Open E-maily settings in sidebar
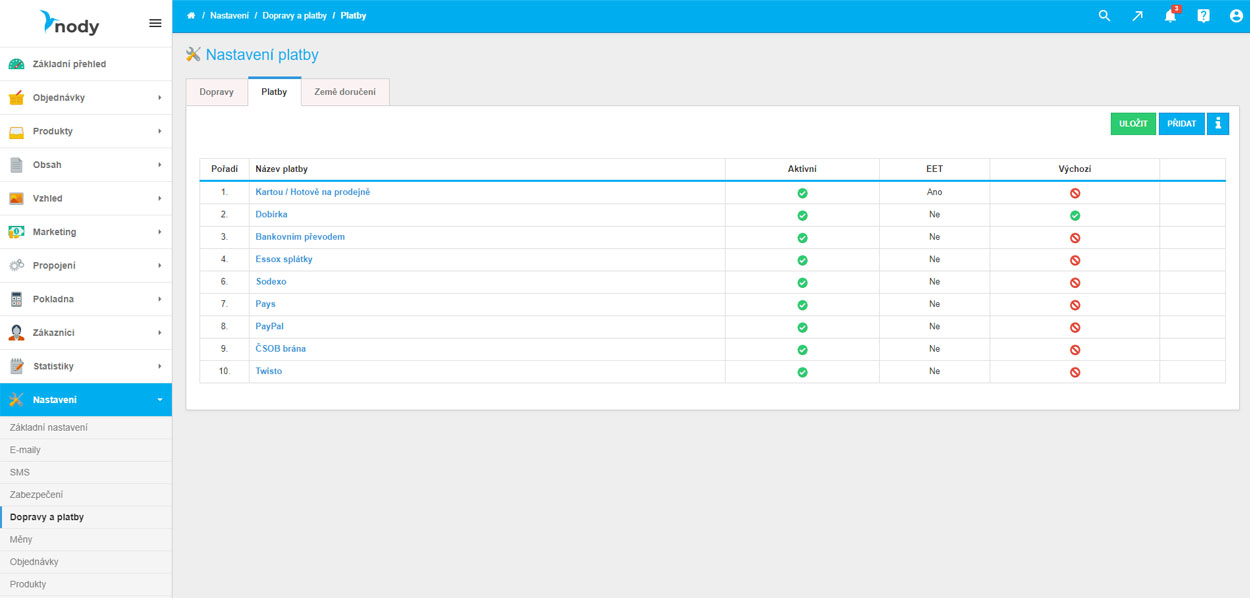Viewport: 1250px width, 598px height. pos(25,450)
